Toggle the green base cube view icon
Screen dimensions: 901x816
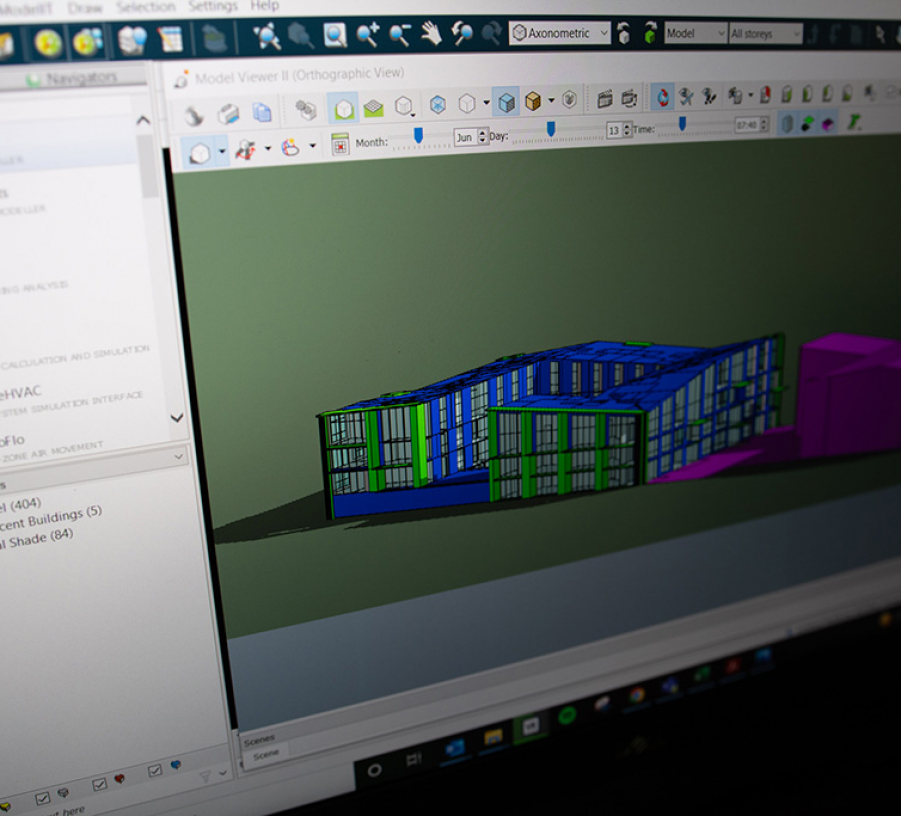[344, 108]
